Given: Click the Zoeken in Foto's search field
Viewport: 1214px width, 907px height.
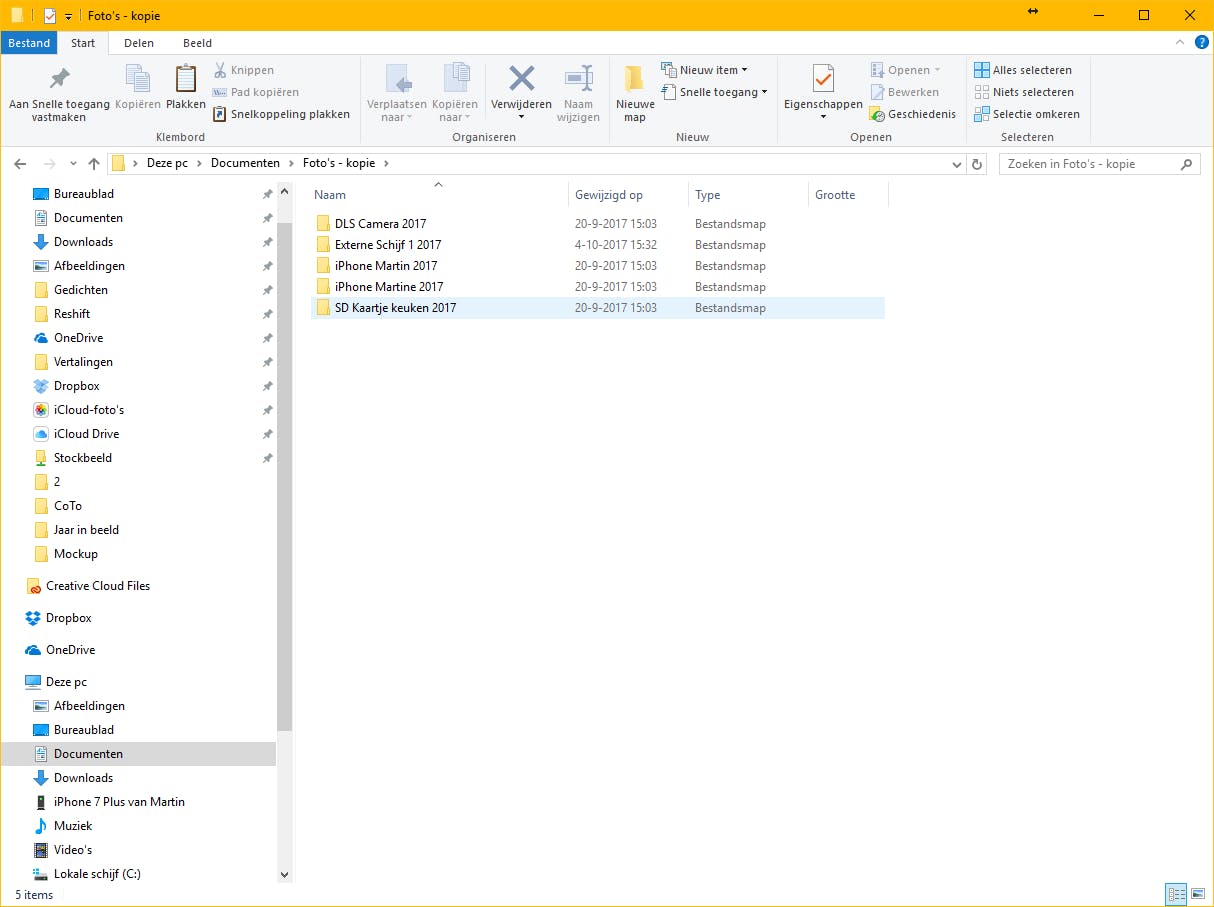Looking at the screenshot, I should (x=1087, y=164).
